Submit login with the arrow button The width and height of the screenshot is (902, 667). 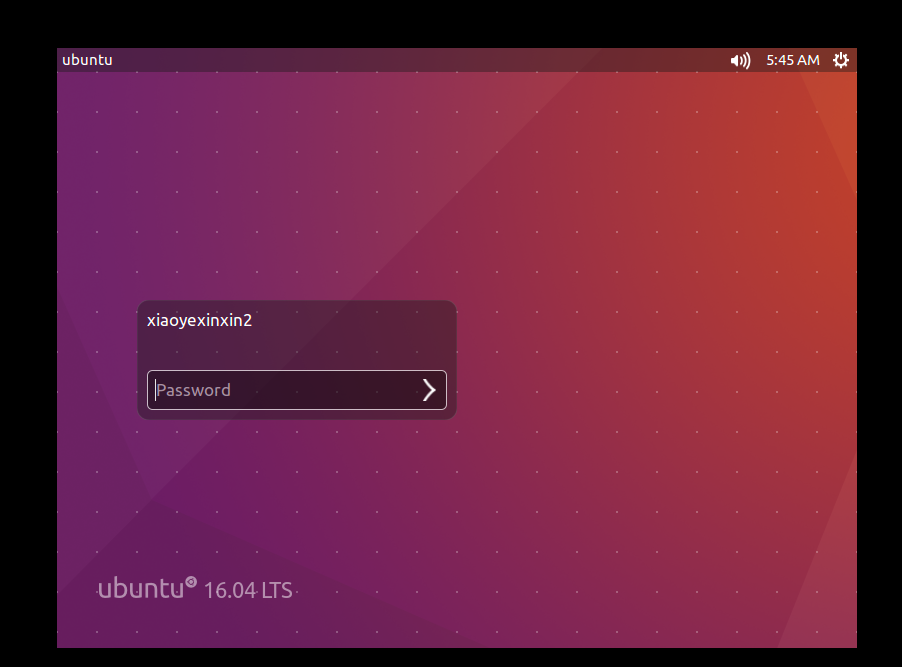pos(429,390)
